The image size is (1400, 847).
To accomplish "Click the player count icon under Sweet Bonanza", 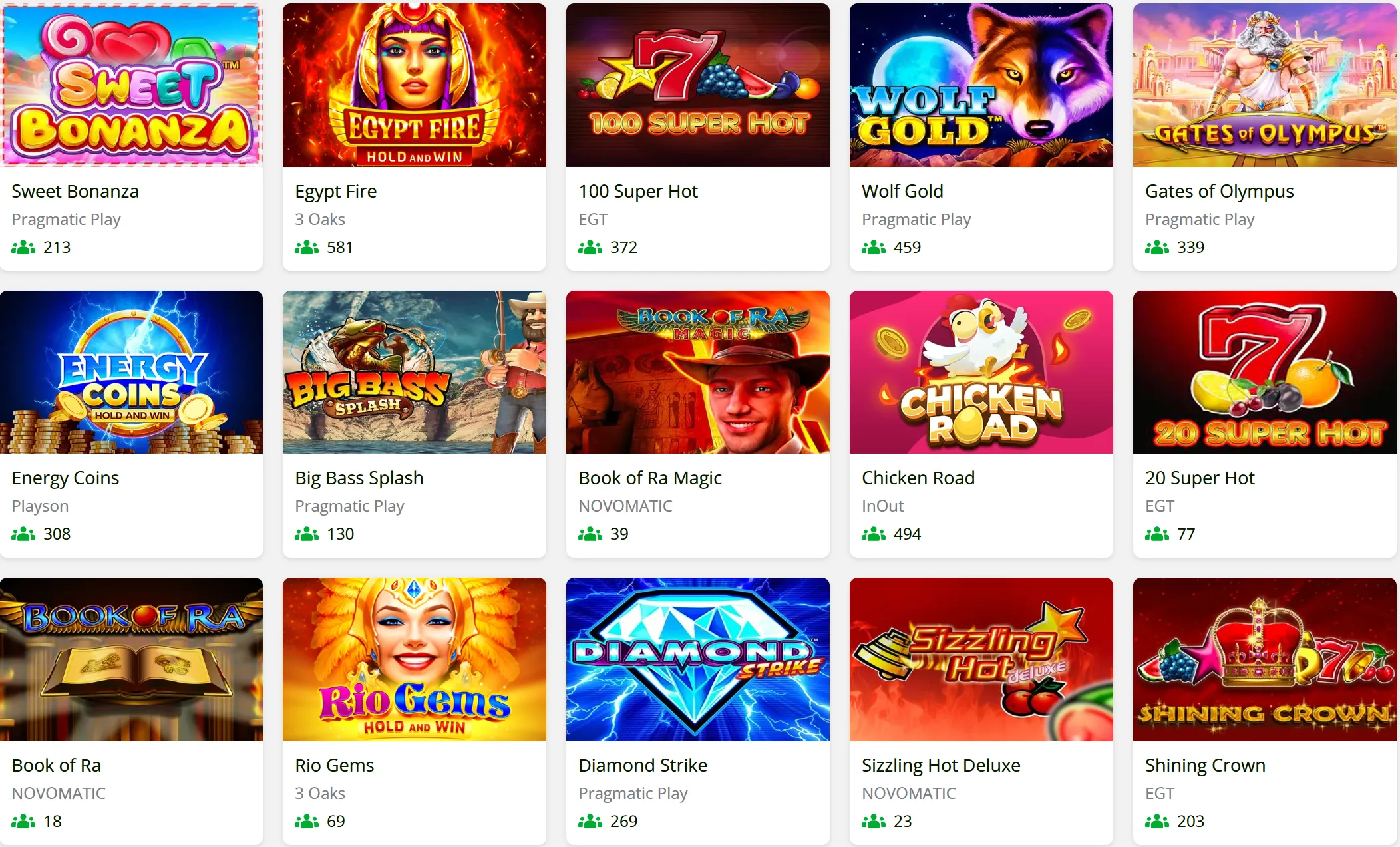I will click(x=21, y=247).
